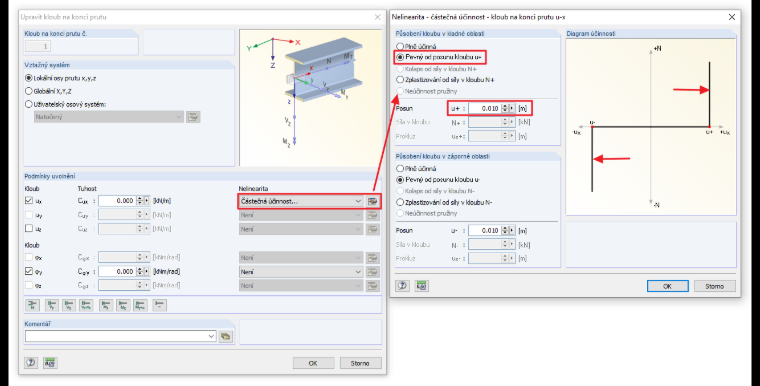Click the edit icon beside the Natočený combo

click(193, 117)
